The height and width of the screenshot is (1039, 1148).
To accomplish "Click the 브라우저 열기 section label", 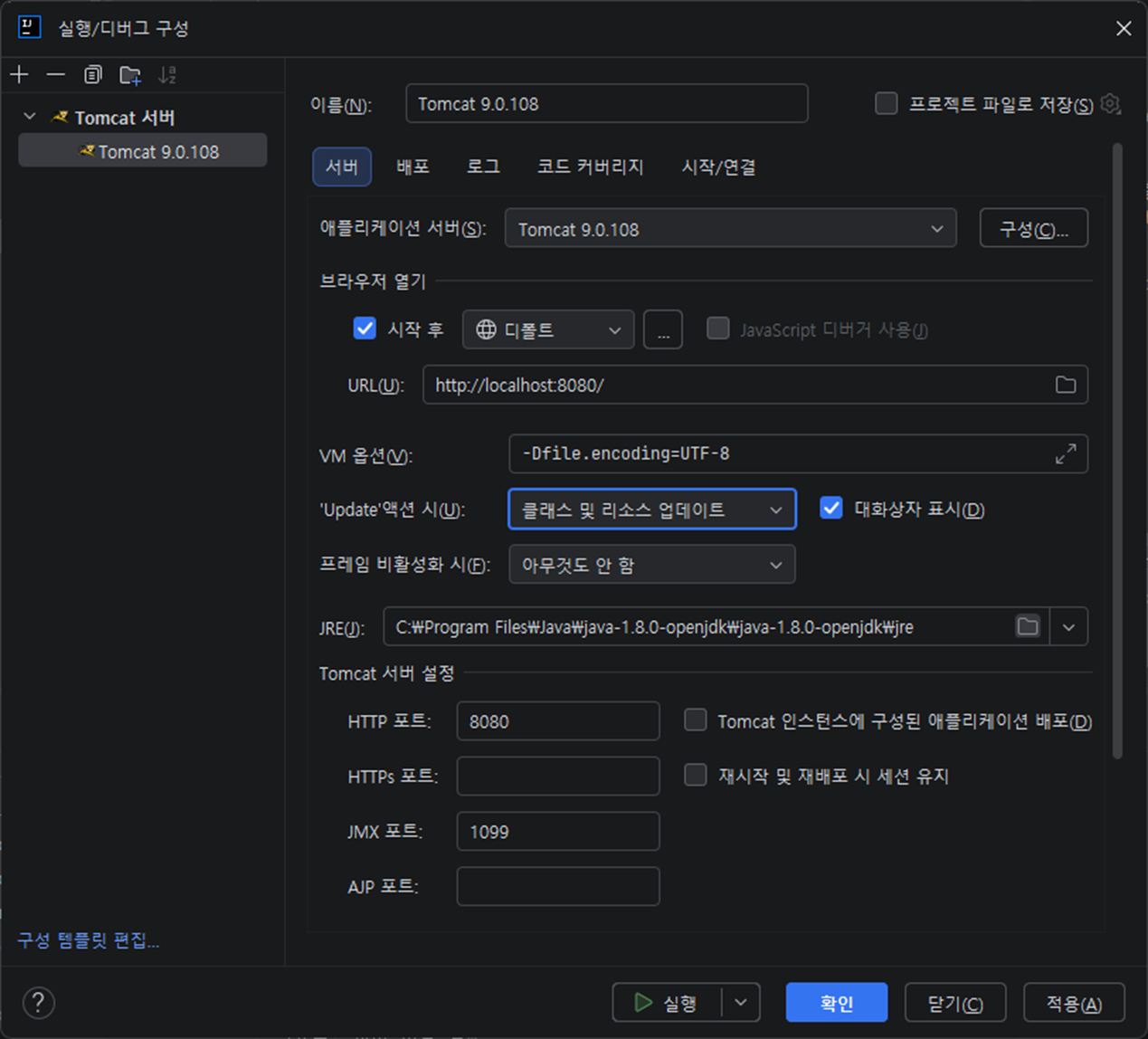I will [x=373, y=281].
